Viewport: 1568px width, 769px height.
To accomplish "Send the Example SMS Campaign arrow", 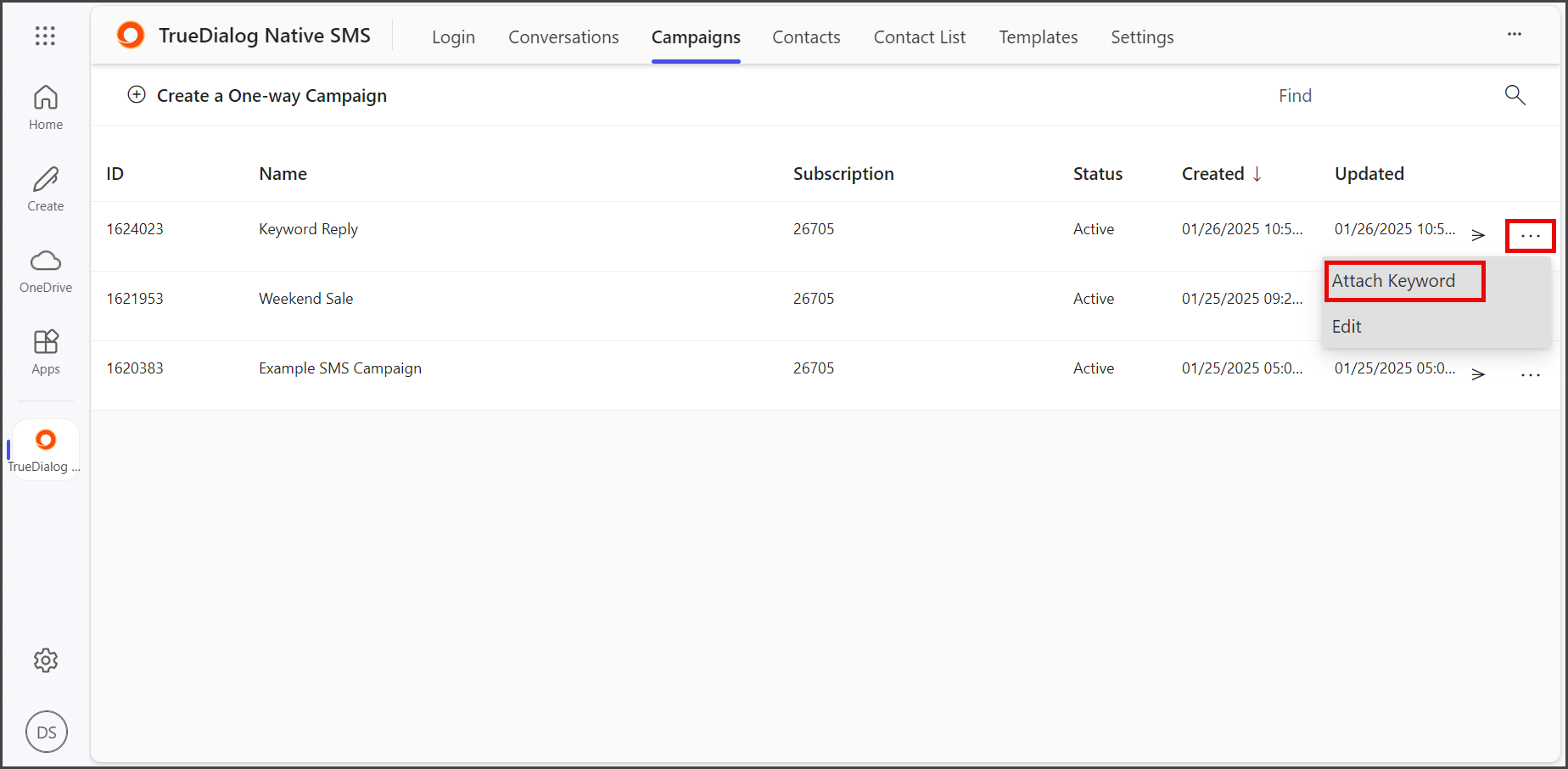I will 1479,374.
